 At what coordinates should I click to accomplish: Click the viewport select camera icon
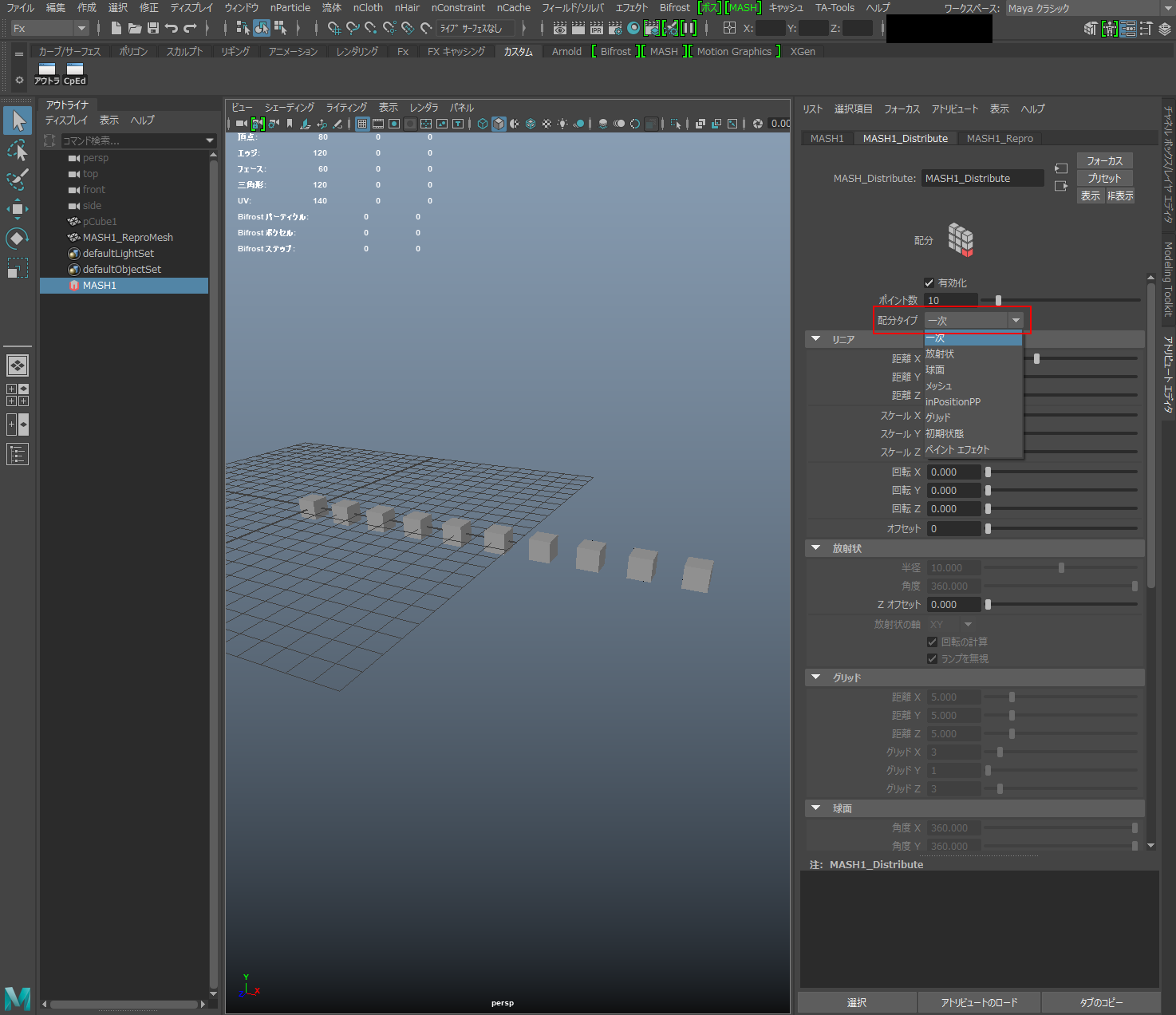click(241, 124)
